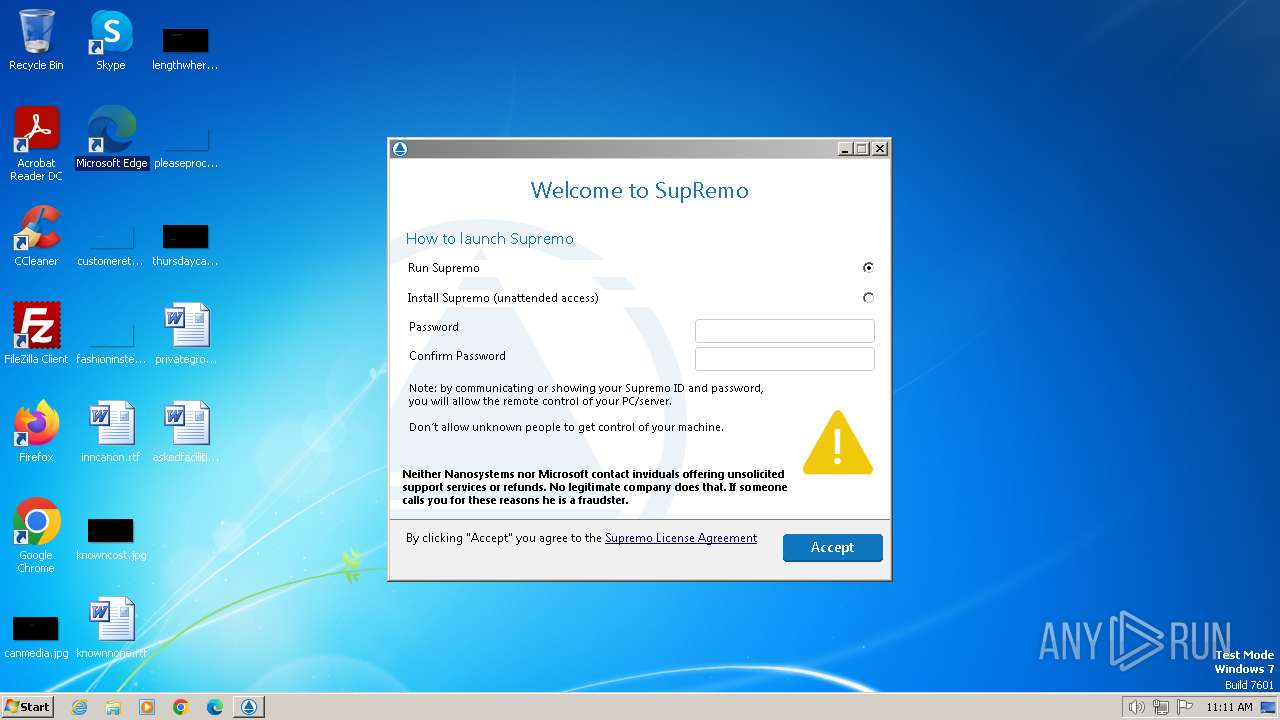The width and height of the screenshot is (1280, 720).
Task: Open the Windows Start menu
Action: coord(27,707)
